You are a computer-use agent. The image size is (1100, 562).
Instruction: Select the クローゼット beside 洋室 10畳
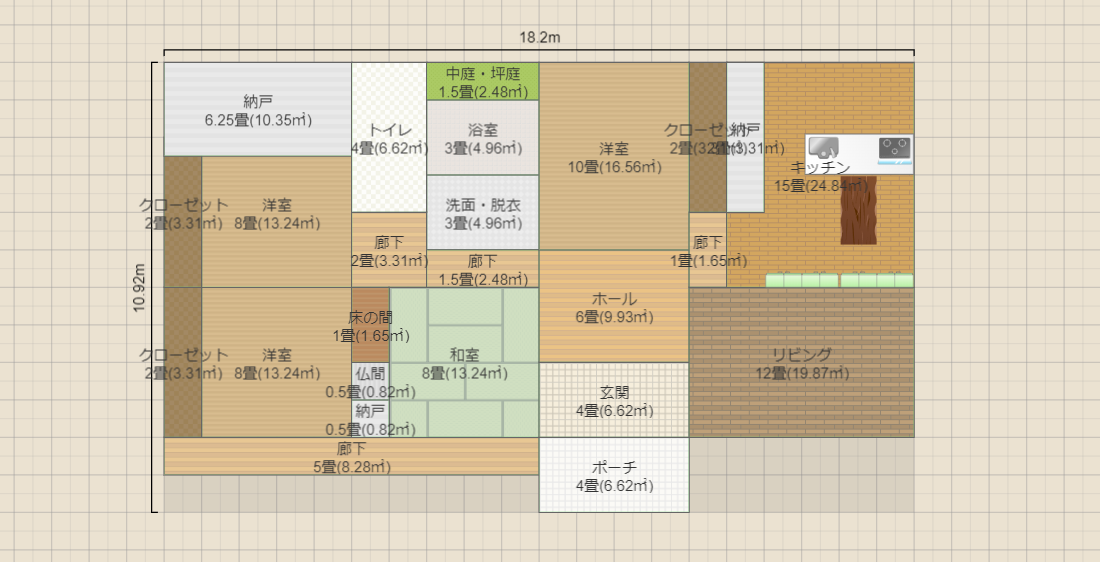(708, 138)
